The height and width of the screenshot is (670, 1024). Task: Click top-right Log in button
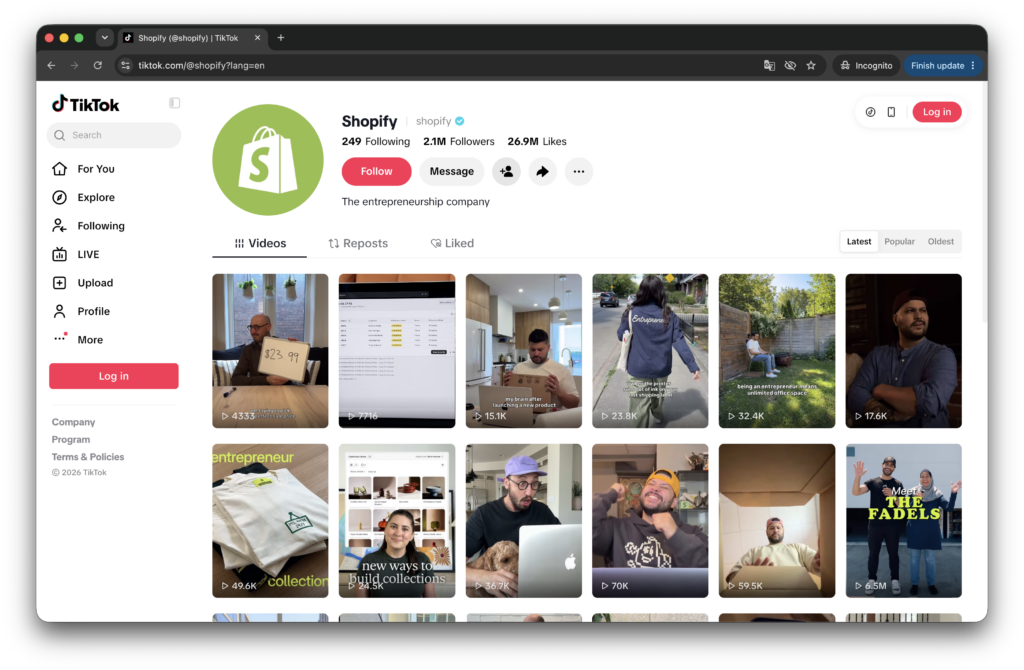[936, 112]
